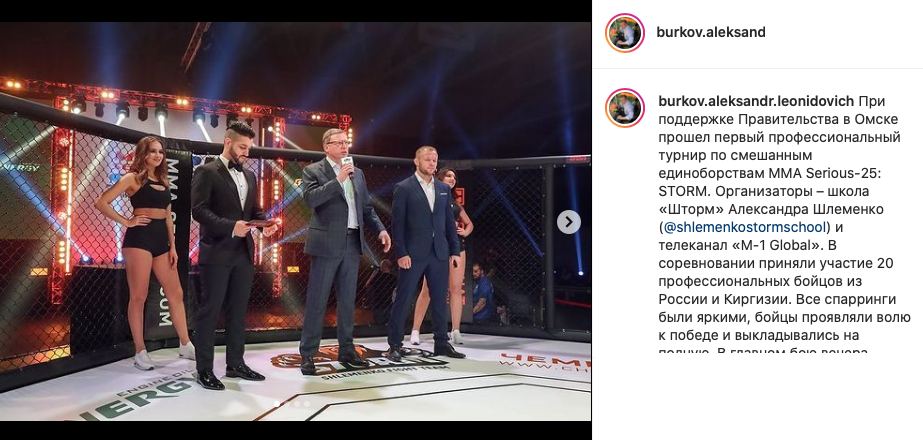Select the last carousel indicator dot
Screen dimensions: 923x440
(x=307, y=404)
